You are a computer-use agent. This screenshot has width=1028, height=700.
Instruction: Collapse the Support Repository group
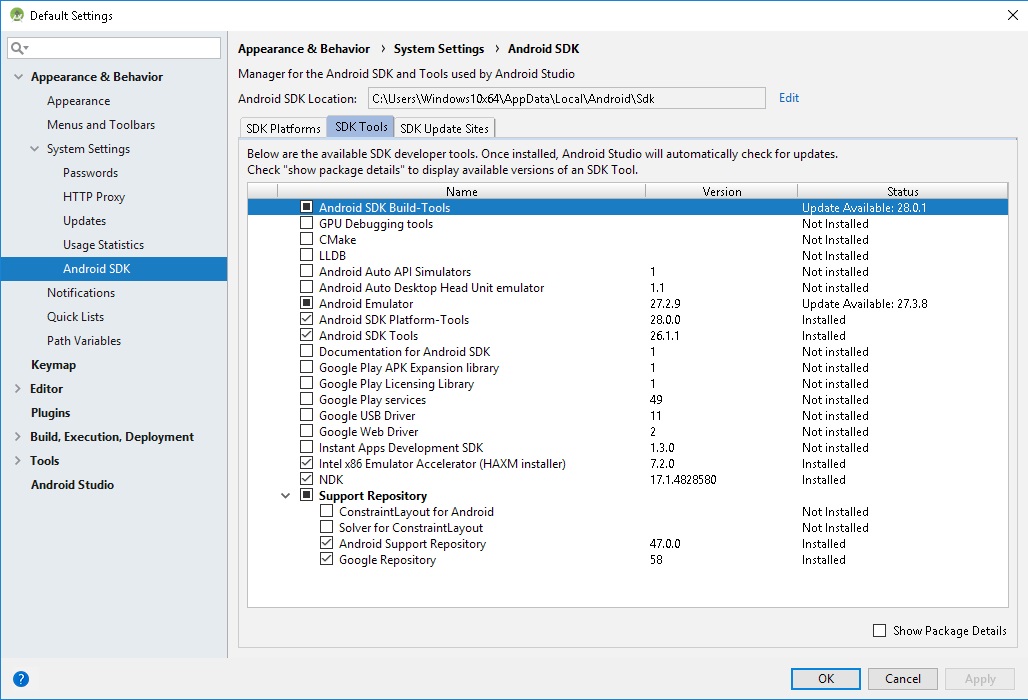(x=285, y=496)
